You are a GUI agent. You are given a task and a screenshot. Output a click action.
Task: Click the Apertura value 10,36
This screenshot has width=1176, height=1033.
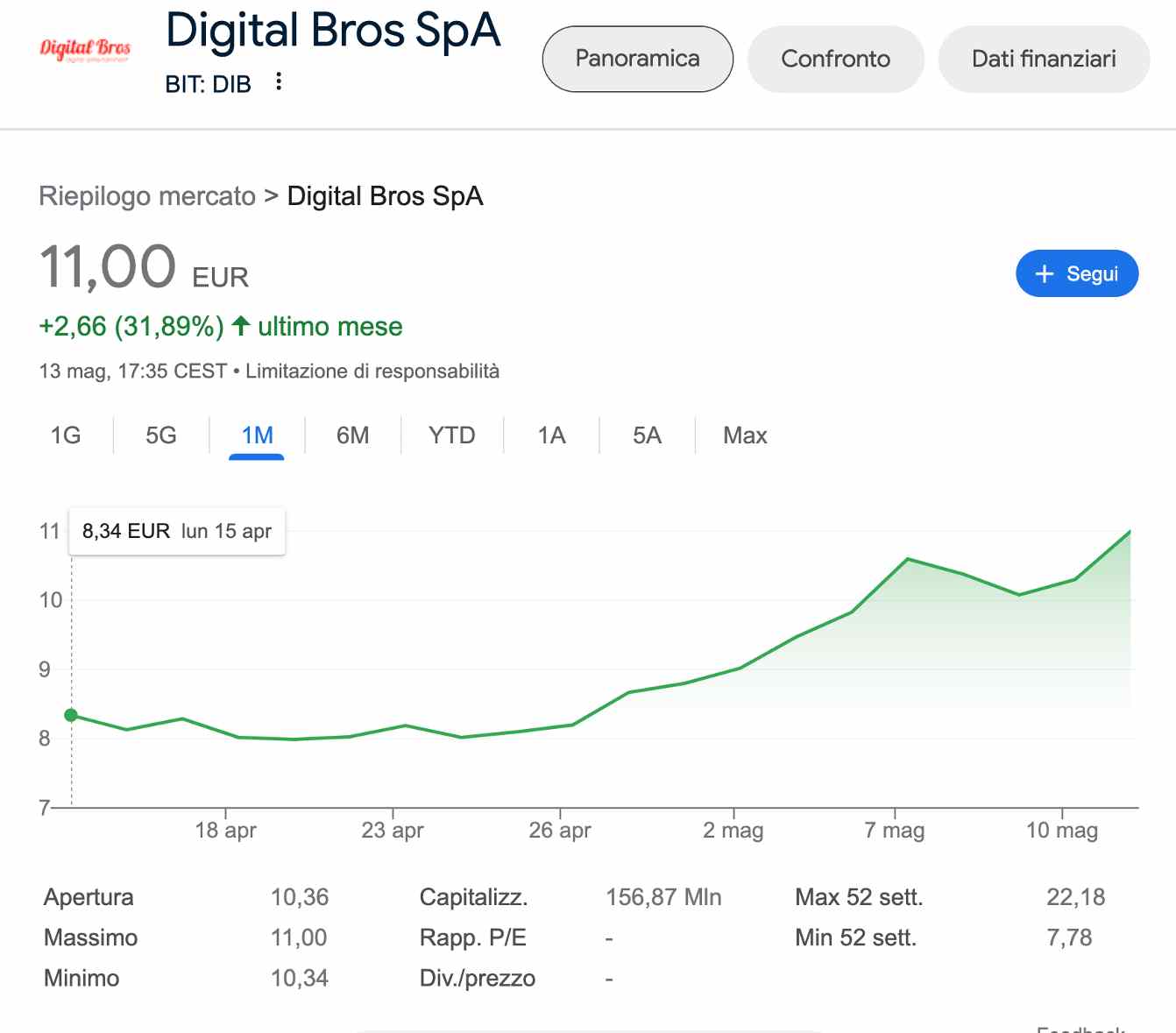pyautogui.click(x=300, y=897)
